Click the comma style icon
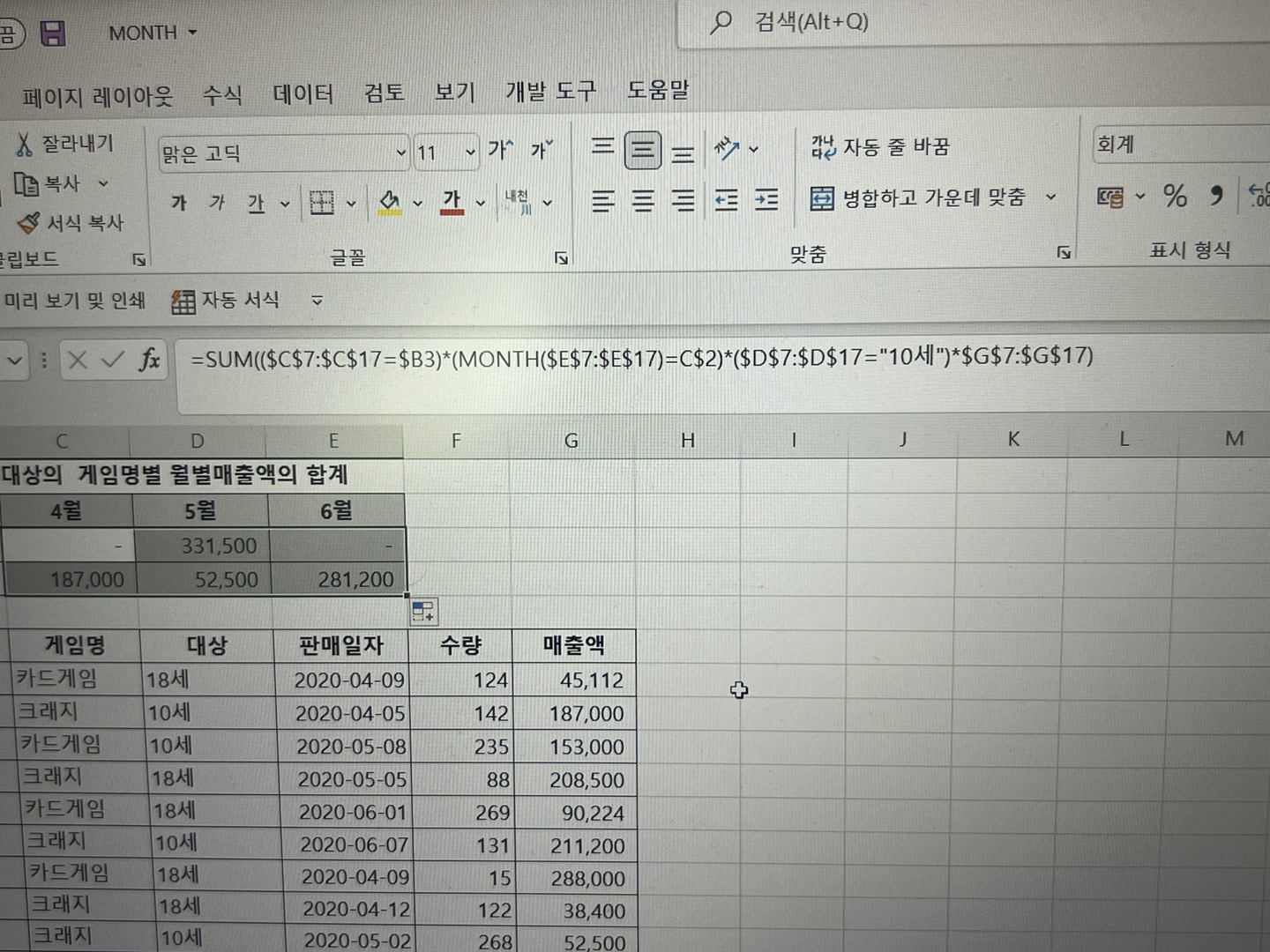This screenshot has height=952, width=1270. tap(1216, 196)
